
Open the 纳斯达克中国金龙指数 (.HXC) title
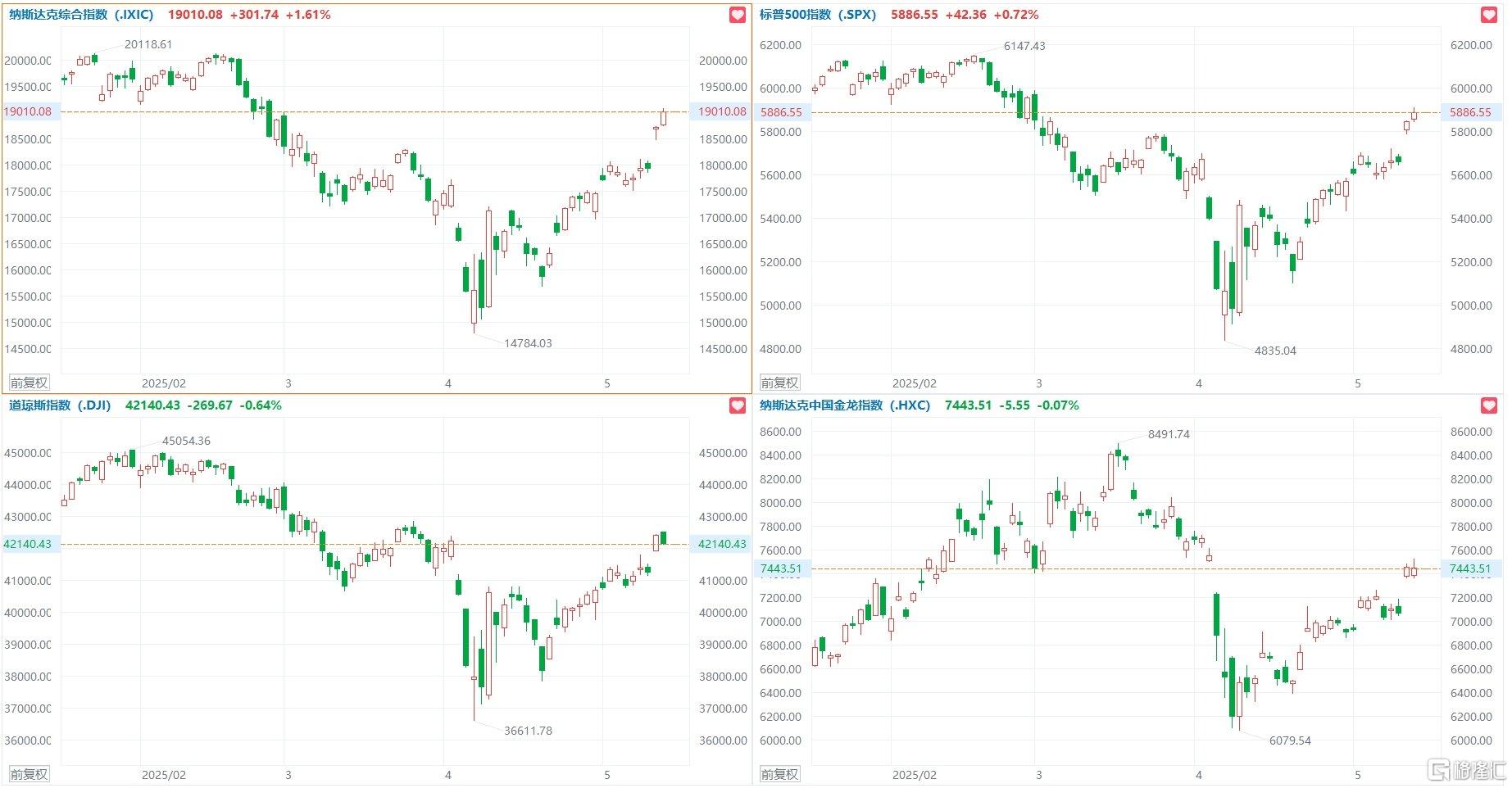point(844,405)
